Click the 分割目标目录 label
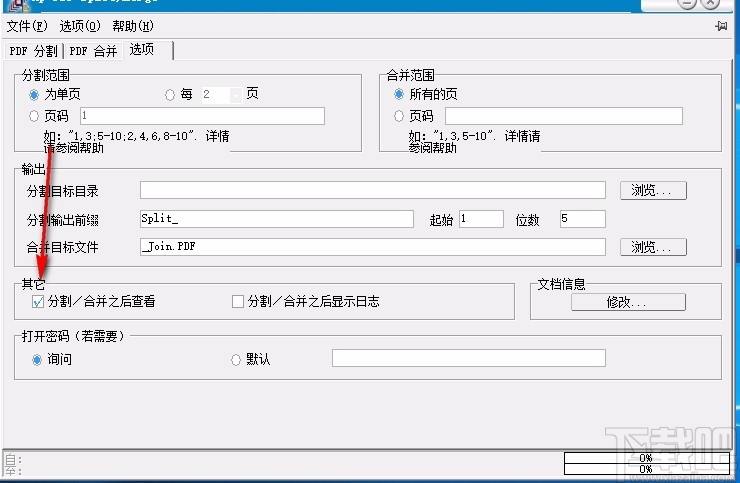740x483 pixels. click(x=63, y=191)
